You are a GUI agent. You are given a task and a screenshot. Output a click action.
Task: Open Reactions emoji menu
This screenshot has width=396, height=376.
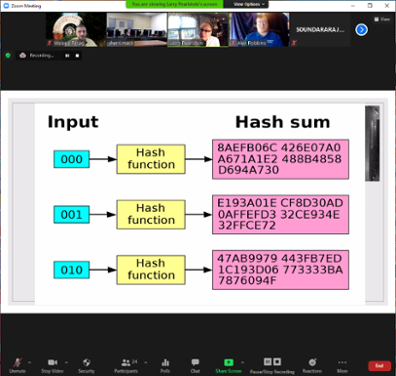point(312,365)
